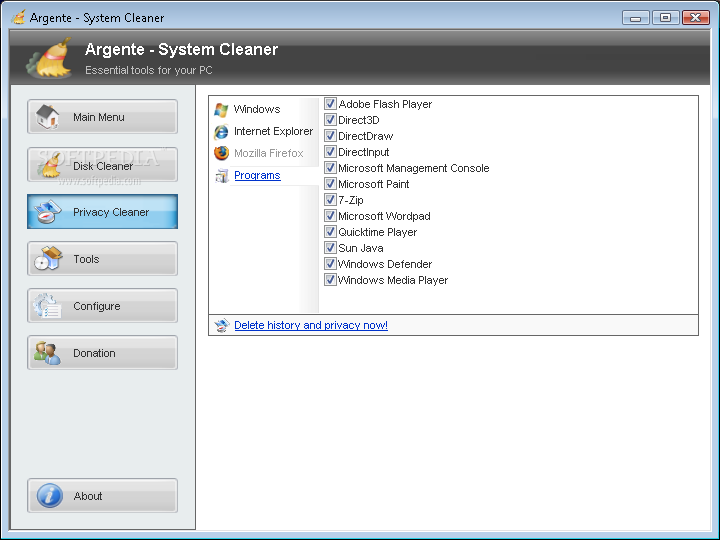
Task: Click the Microsoft Management Console label
Action: (414, 168)
